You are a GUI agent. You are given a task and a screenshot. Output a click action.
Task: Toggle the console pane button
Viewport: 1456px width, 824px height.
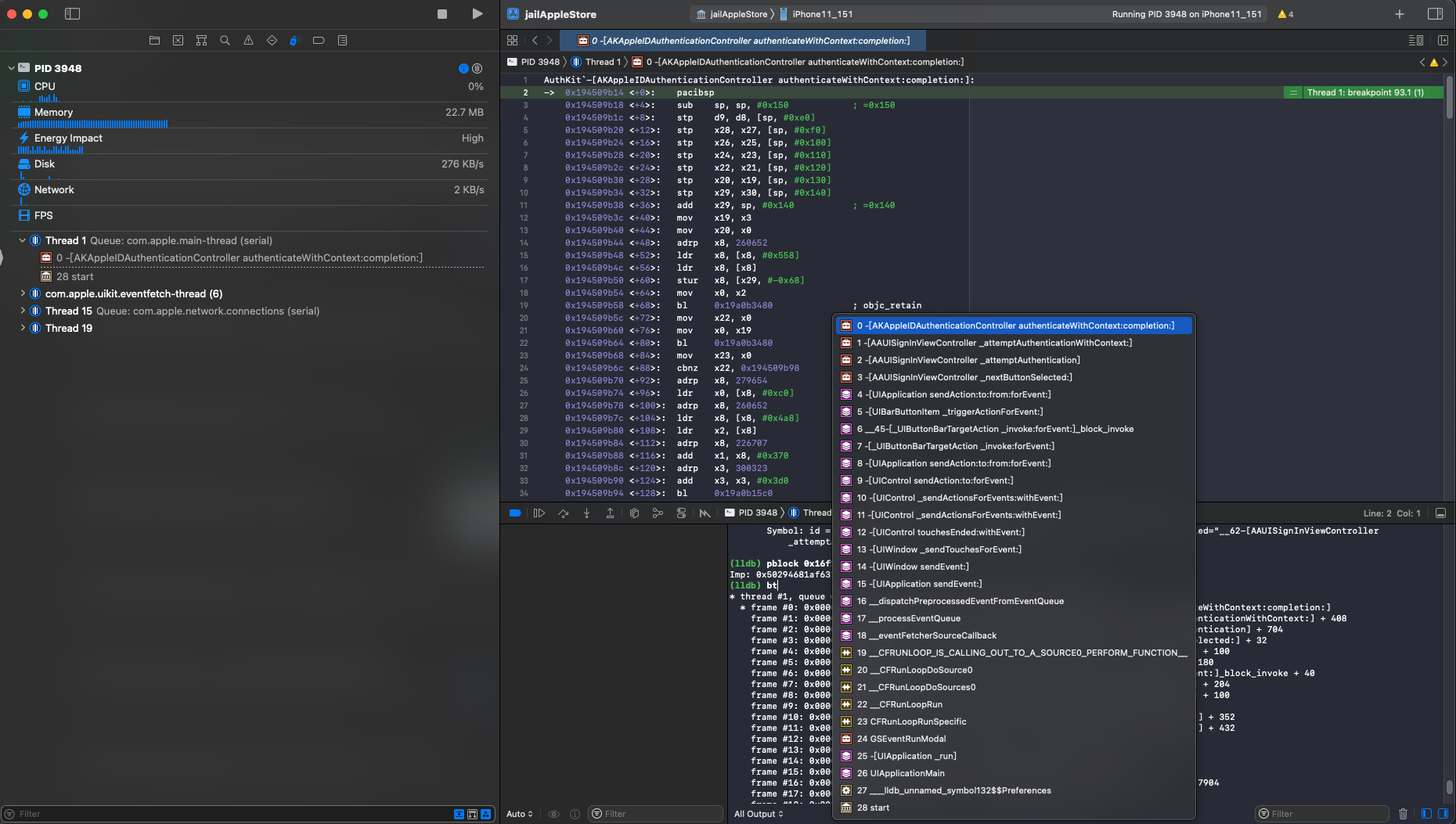pos(1443,814)
